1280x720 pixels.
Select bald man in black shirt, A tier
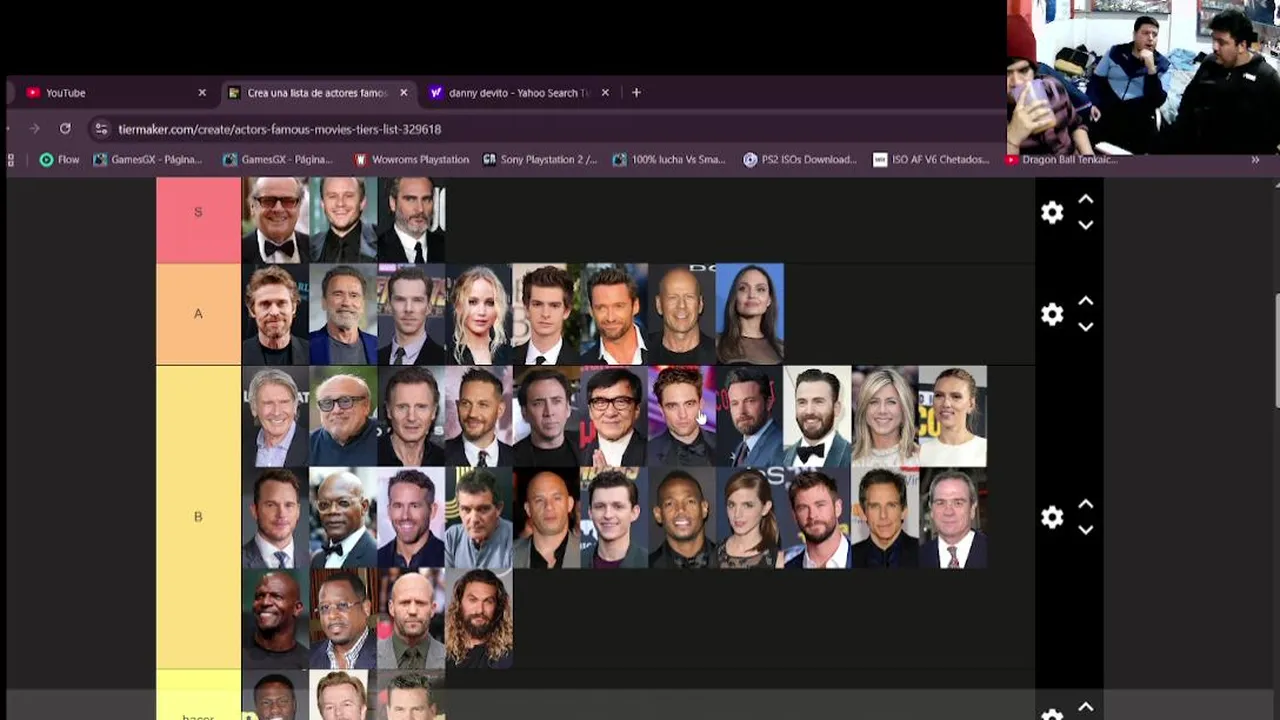click(682, 314)
